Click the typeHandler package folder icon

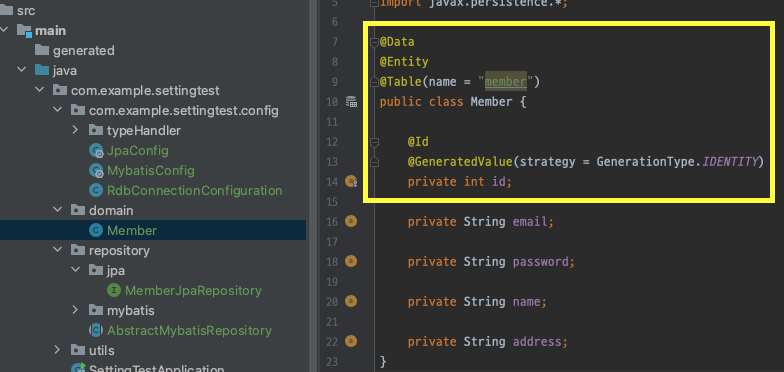pos(96,130)
